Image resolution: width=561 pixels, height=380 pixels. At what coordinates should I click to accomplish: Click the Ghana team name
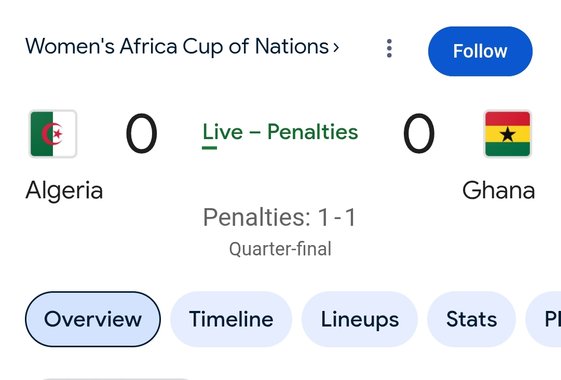pos(498,190)
